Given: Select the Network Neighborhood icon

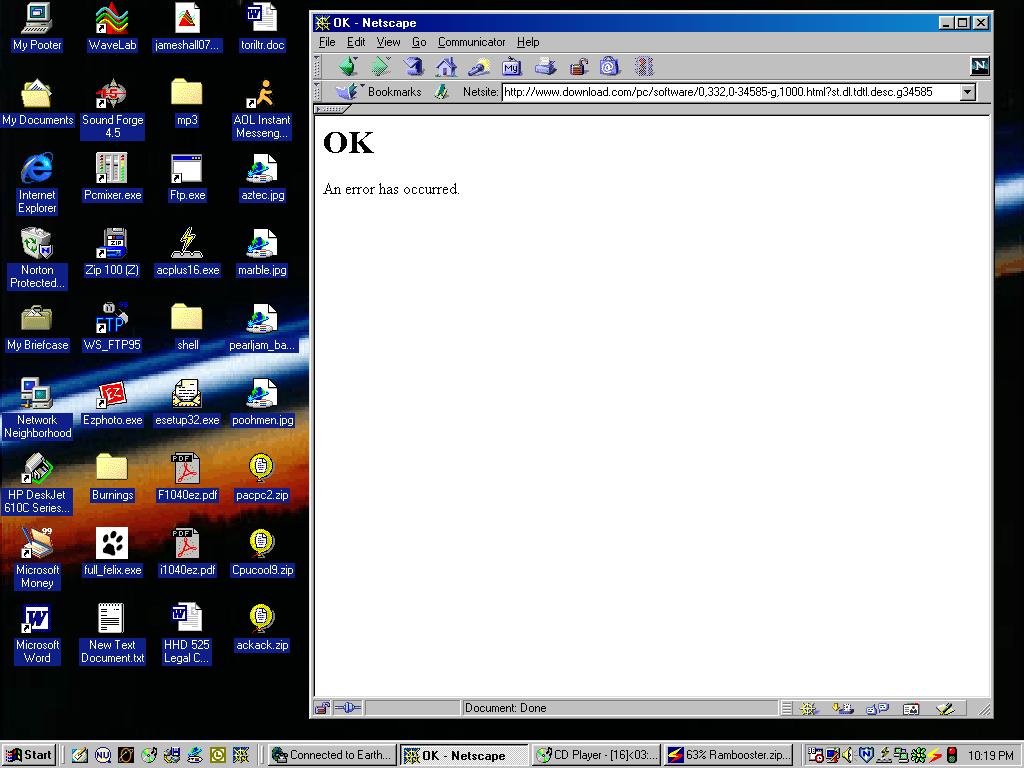Looking at the screenshot, I should pos(37,408).
